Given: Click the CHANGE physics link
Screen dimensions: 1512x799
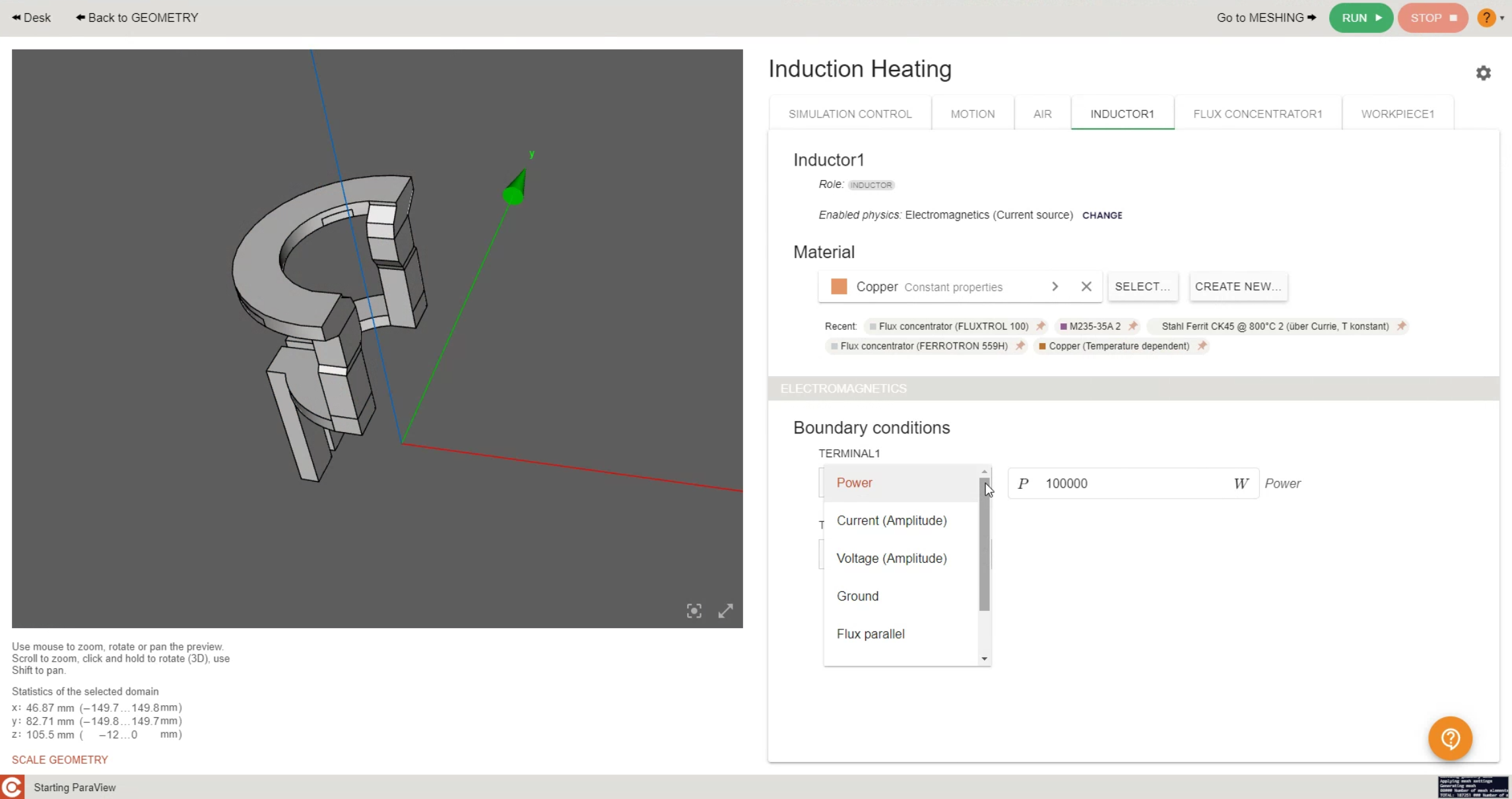Looking at the screenshot, I should click(1102, 215).
